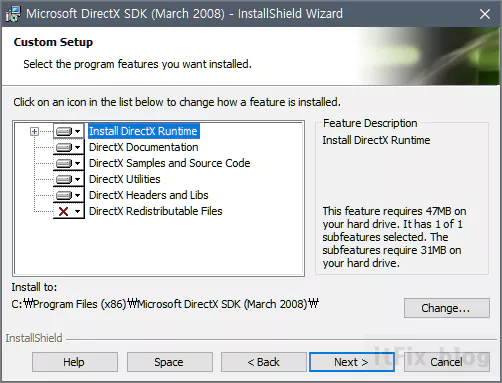The width and height of the screenshot is (502, 383).
Task: Open install-state dropdown for DirectX Documentation
Action: [69, 147]
